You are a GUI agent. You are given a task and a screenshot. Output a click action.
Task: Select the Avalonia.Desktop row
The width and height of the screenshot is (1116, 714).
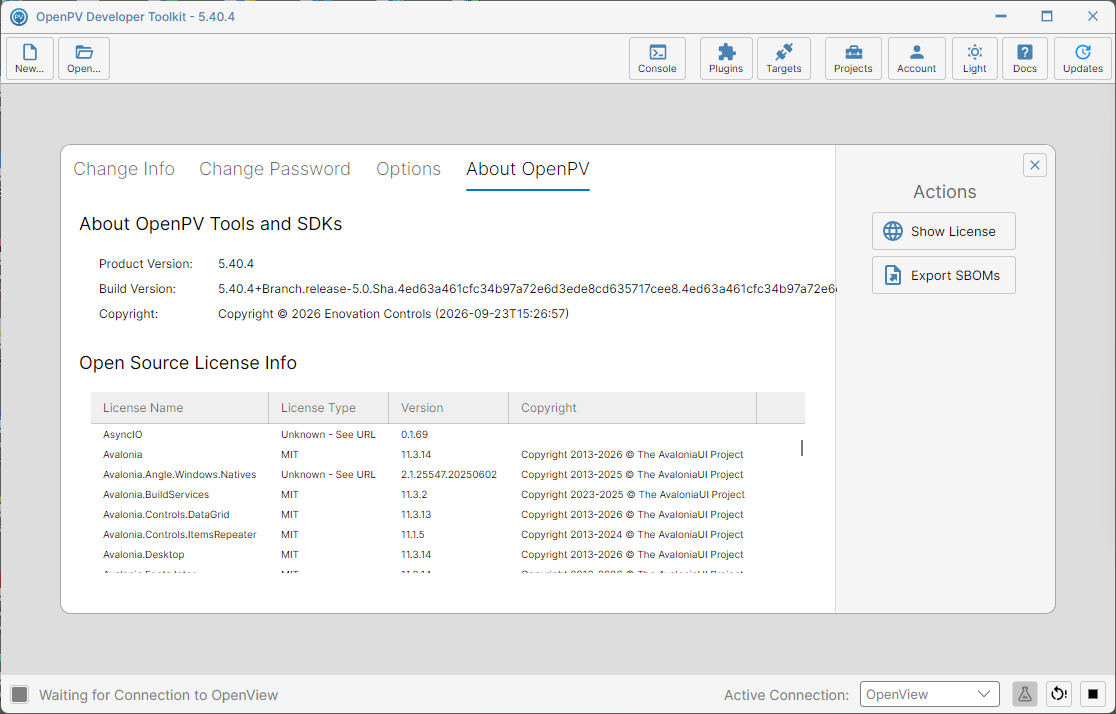[x=448, y=554]
